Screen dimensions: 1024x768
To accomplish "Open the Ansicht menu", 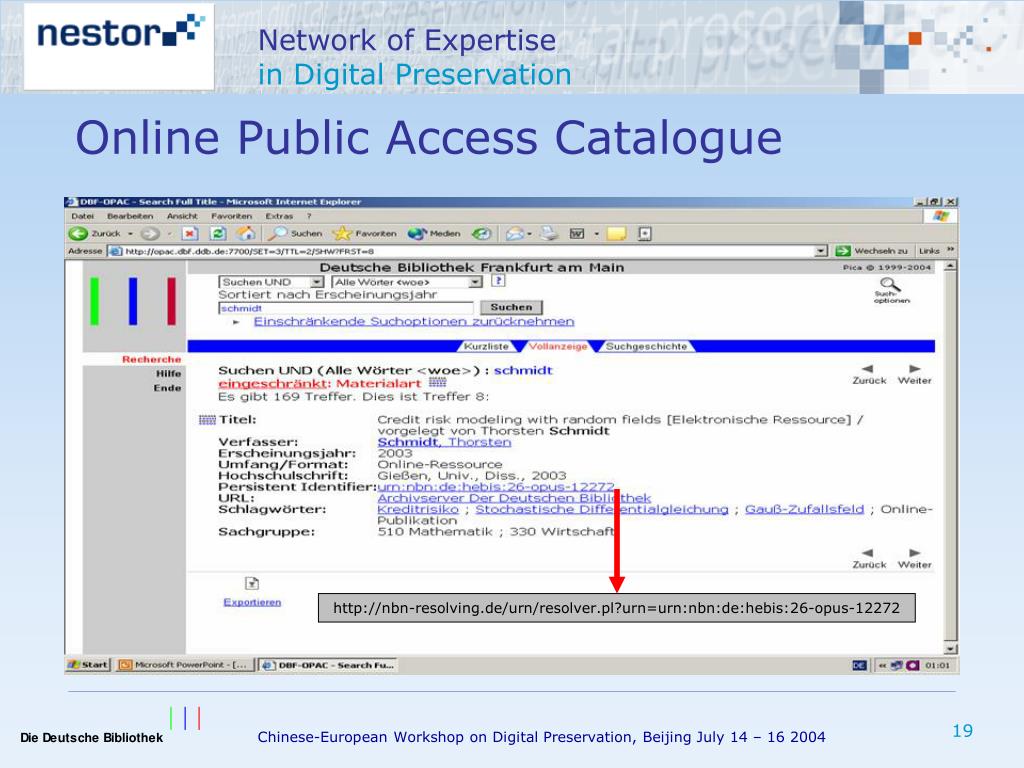I will (x=182, y=216).
